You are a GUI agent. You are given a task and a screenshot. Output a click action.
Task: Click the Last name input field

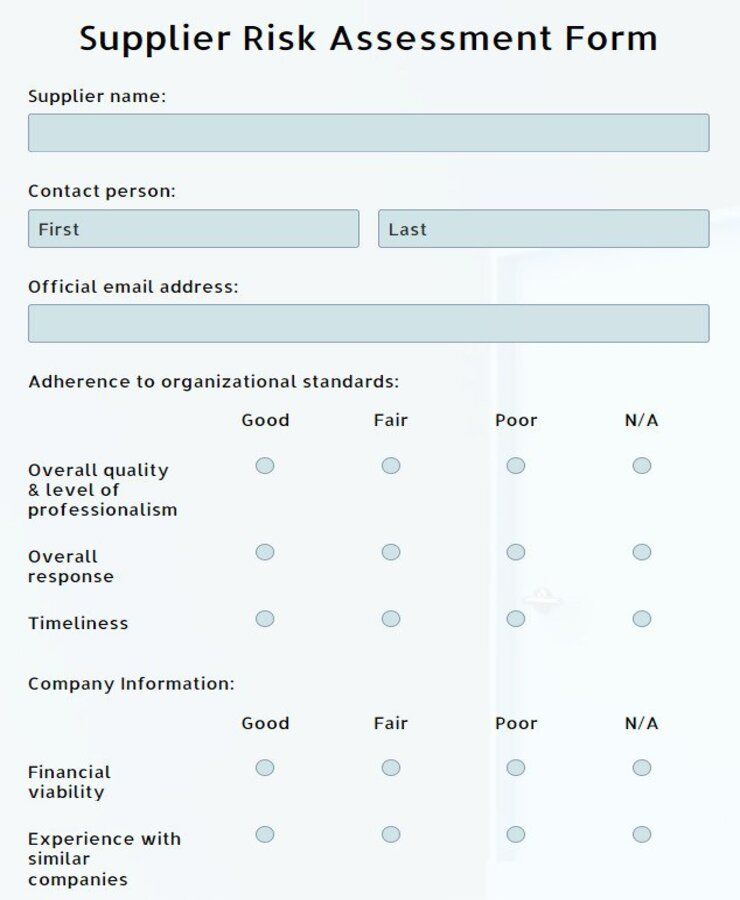(x=545, y=229)
